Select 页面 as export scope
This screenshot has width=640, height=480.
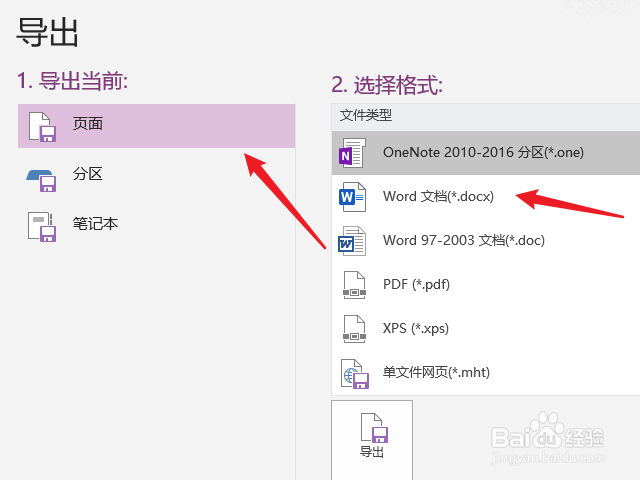[x=156, y=126]
